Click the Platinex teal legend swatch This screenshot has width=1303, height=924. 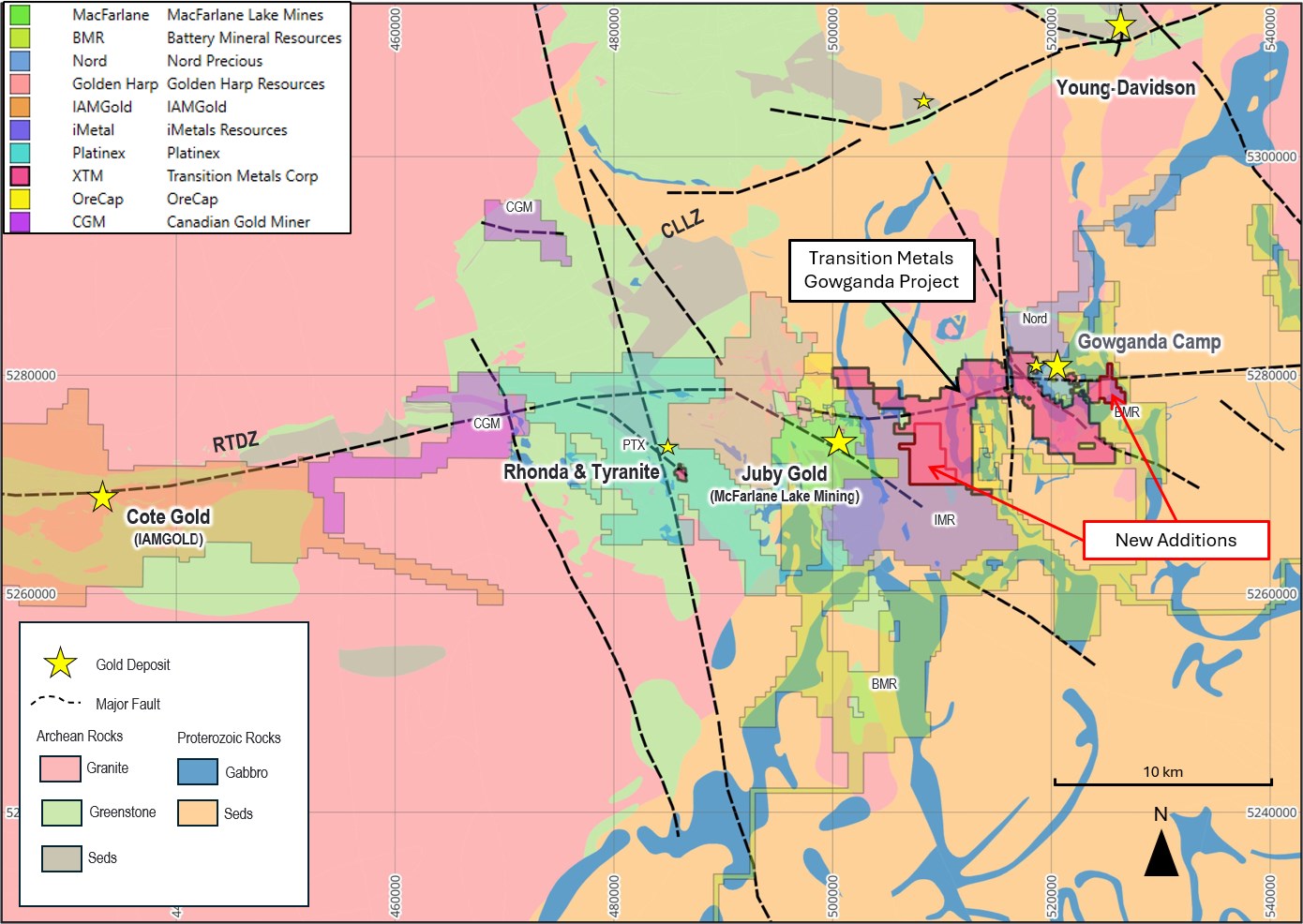pos(20,153)
